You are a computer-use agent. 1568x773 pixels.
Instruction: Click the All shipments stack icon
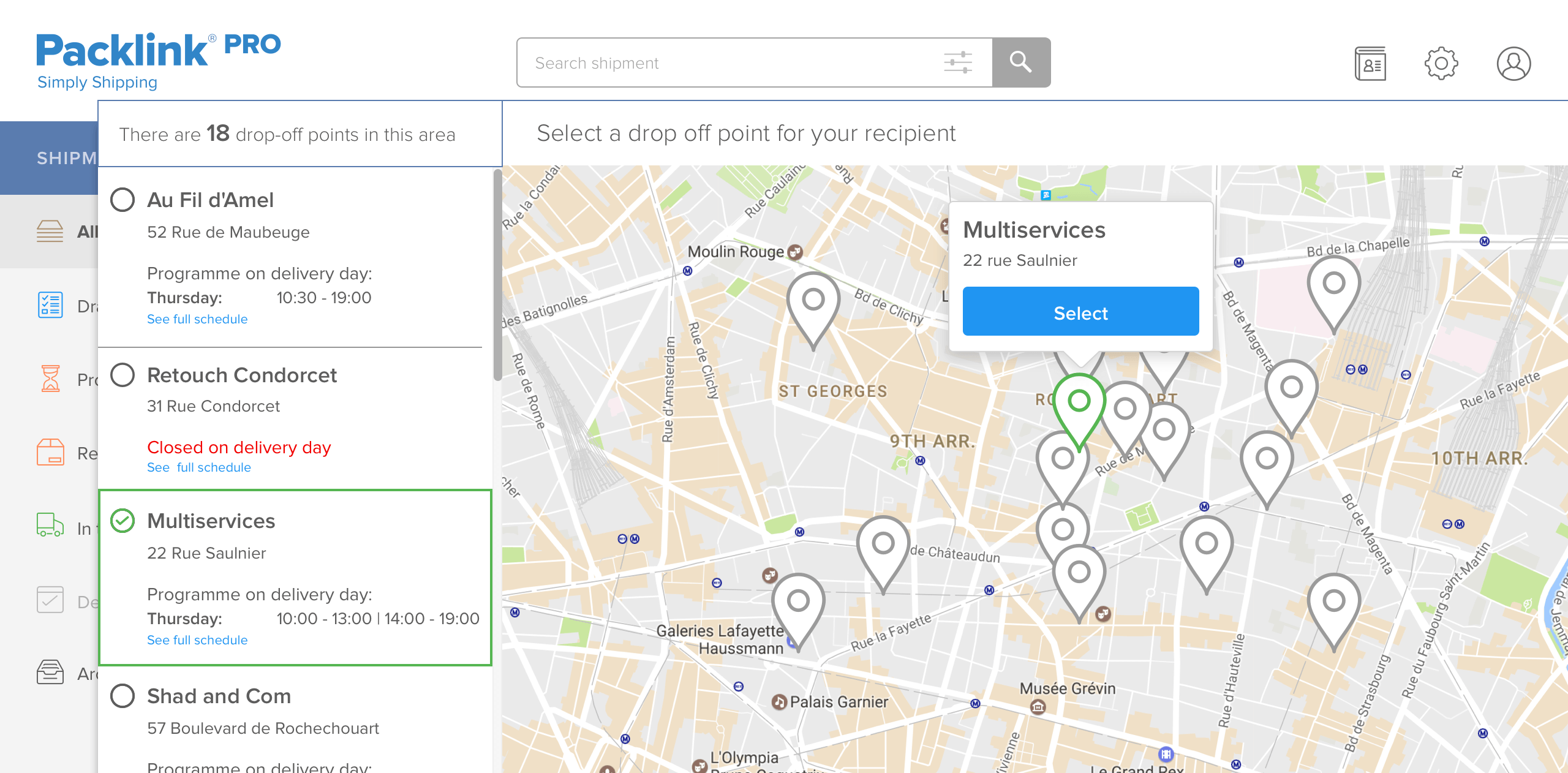(x=50, y=232)
